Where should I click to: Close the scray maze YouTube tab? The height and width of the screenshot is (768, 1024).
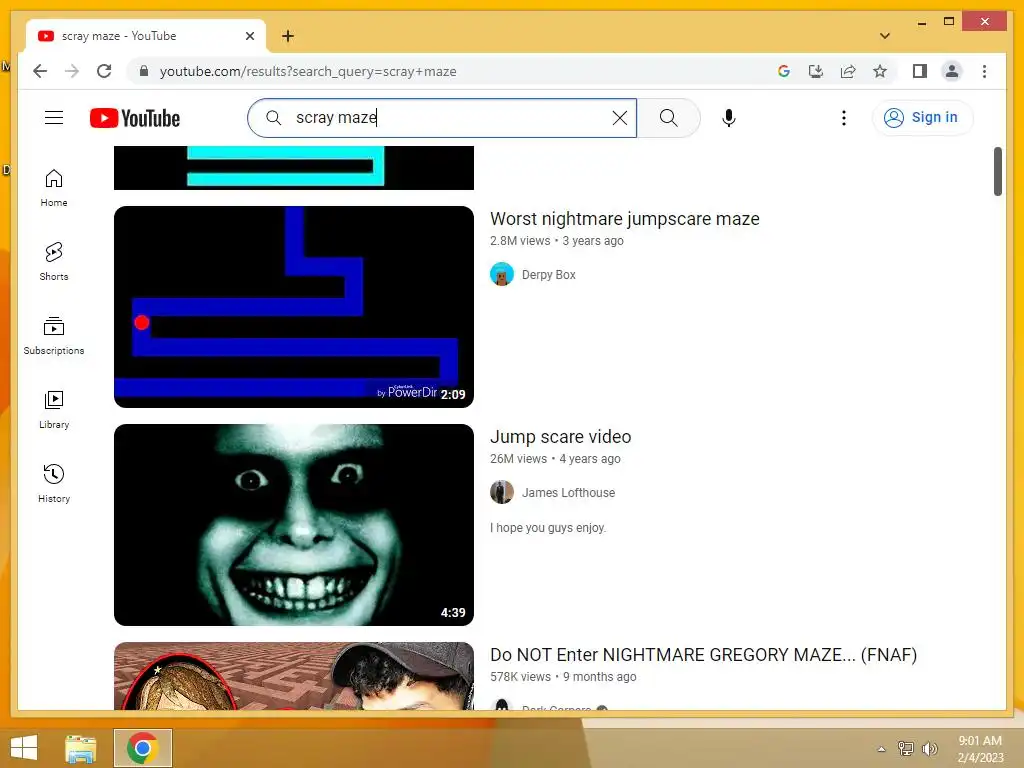(x=249, y=36)
